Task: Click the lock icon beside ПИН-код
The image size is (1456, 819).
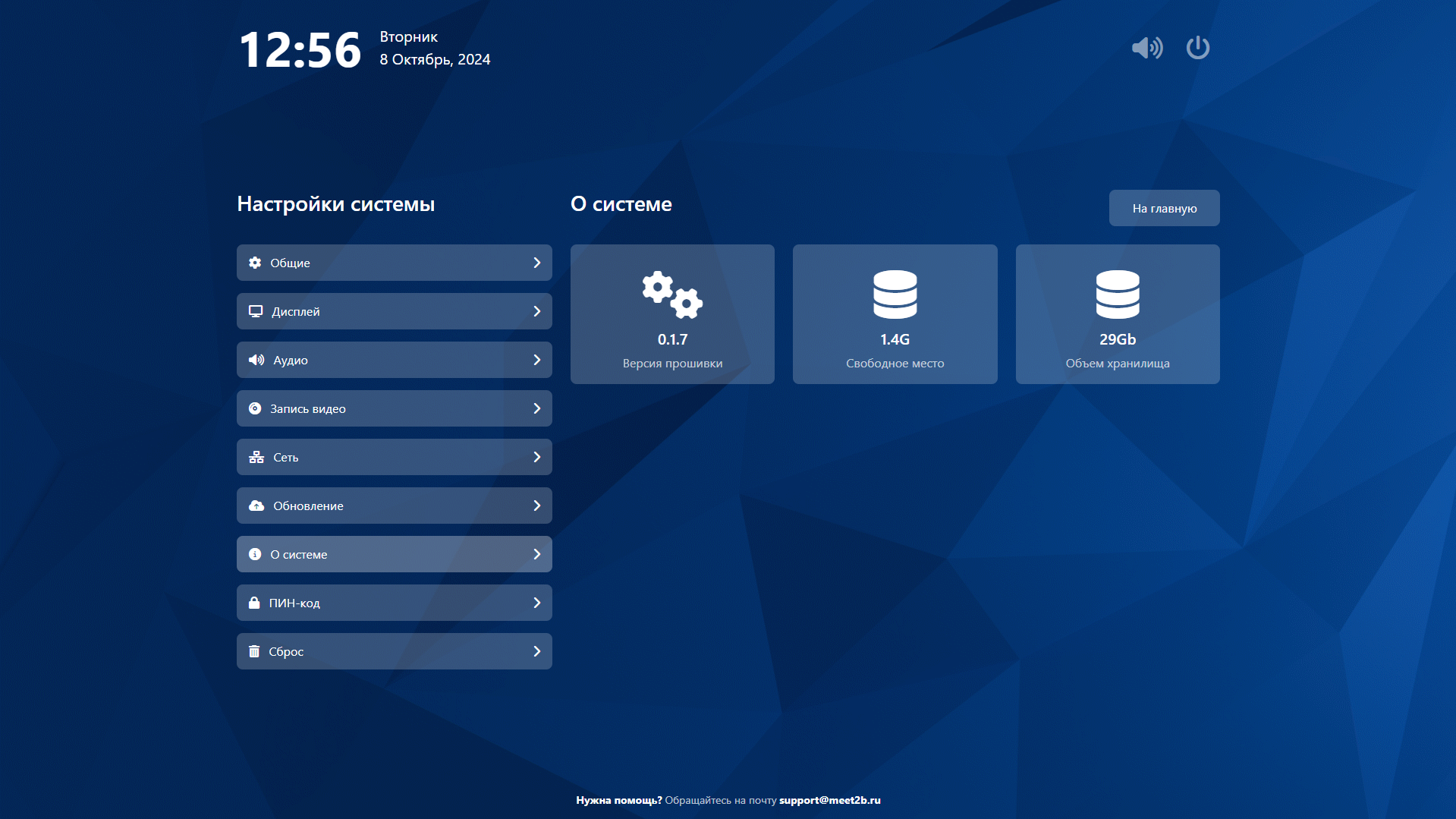Action: [254, 603]
